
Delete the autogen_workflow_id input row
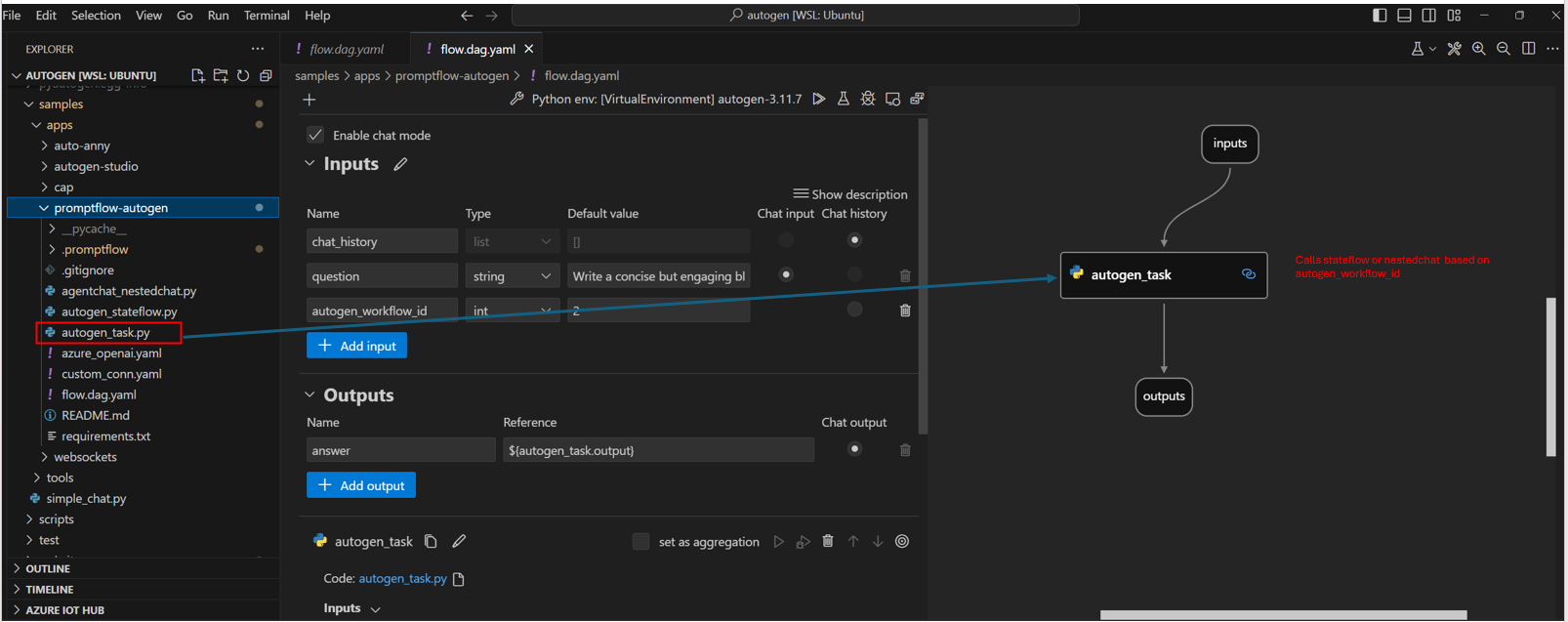tap(905, 311)
